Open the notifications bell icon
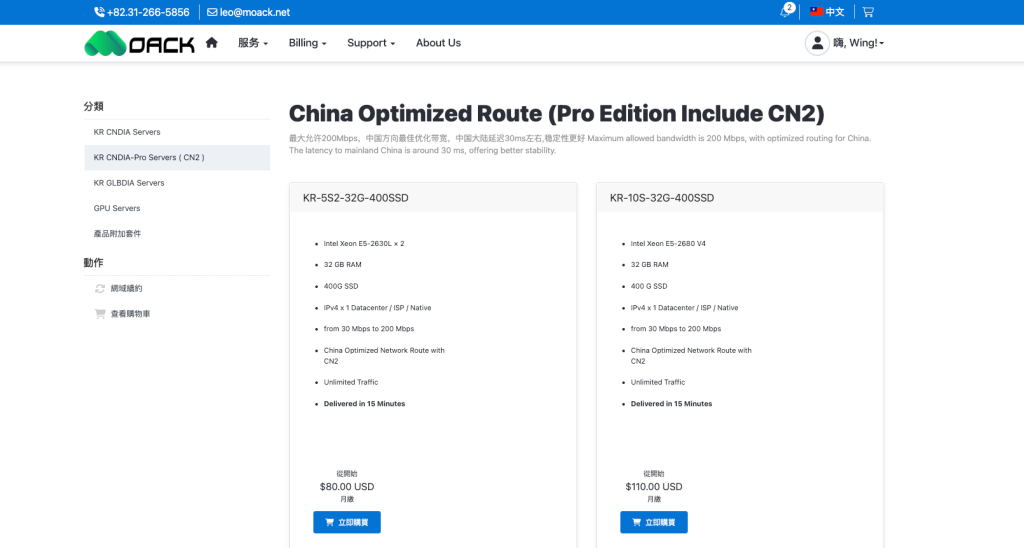 click(786, 11)
